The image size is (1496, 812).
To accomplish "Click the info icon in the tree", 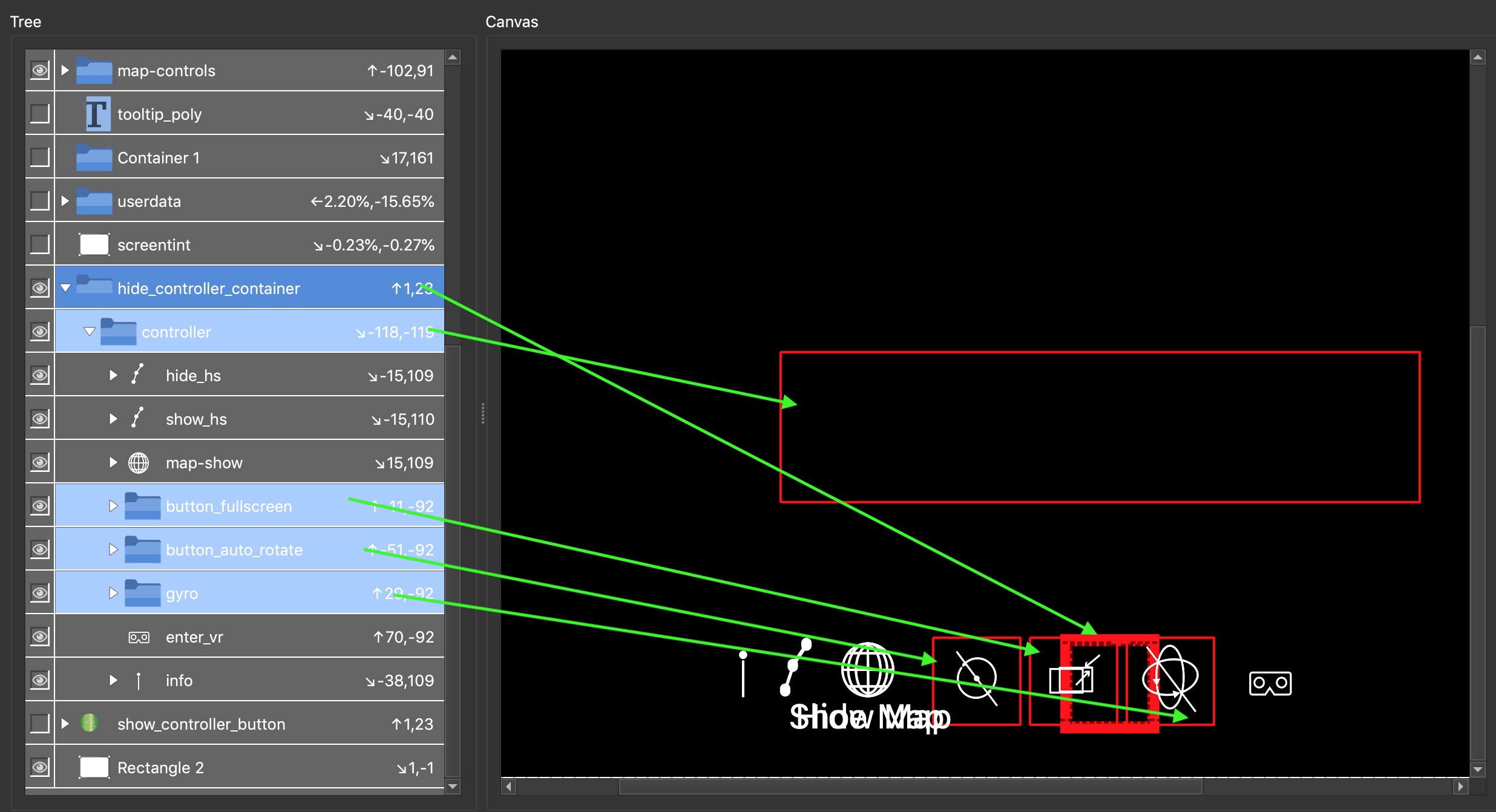I will (139, 681).
